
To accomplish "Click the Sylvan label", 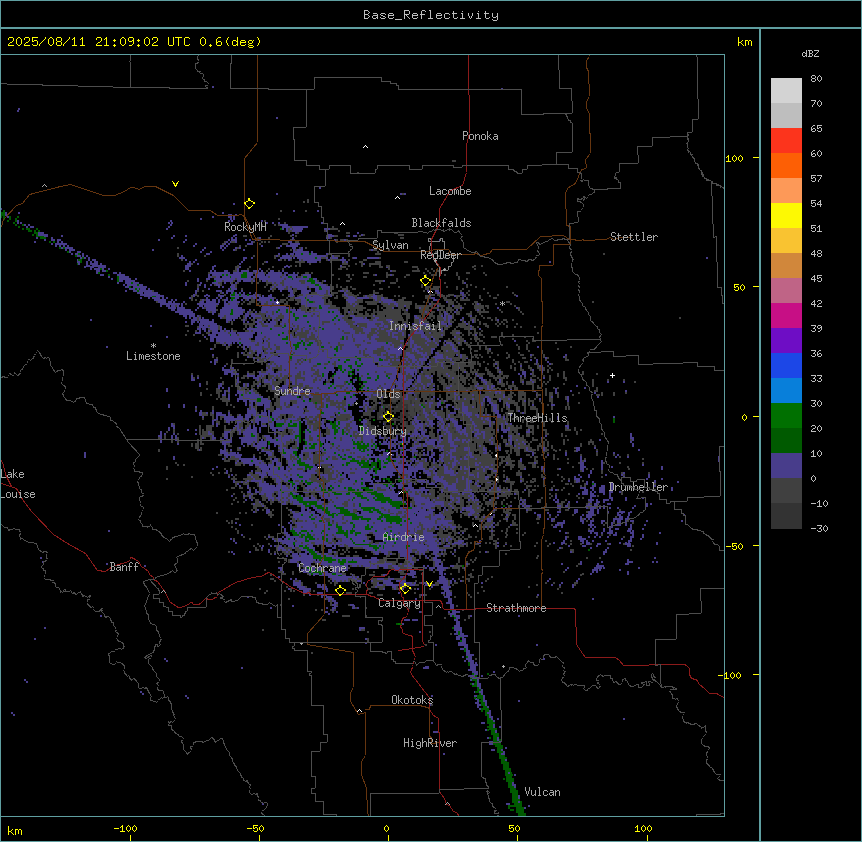I will point(390,245).
